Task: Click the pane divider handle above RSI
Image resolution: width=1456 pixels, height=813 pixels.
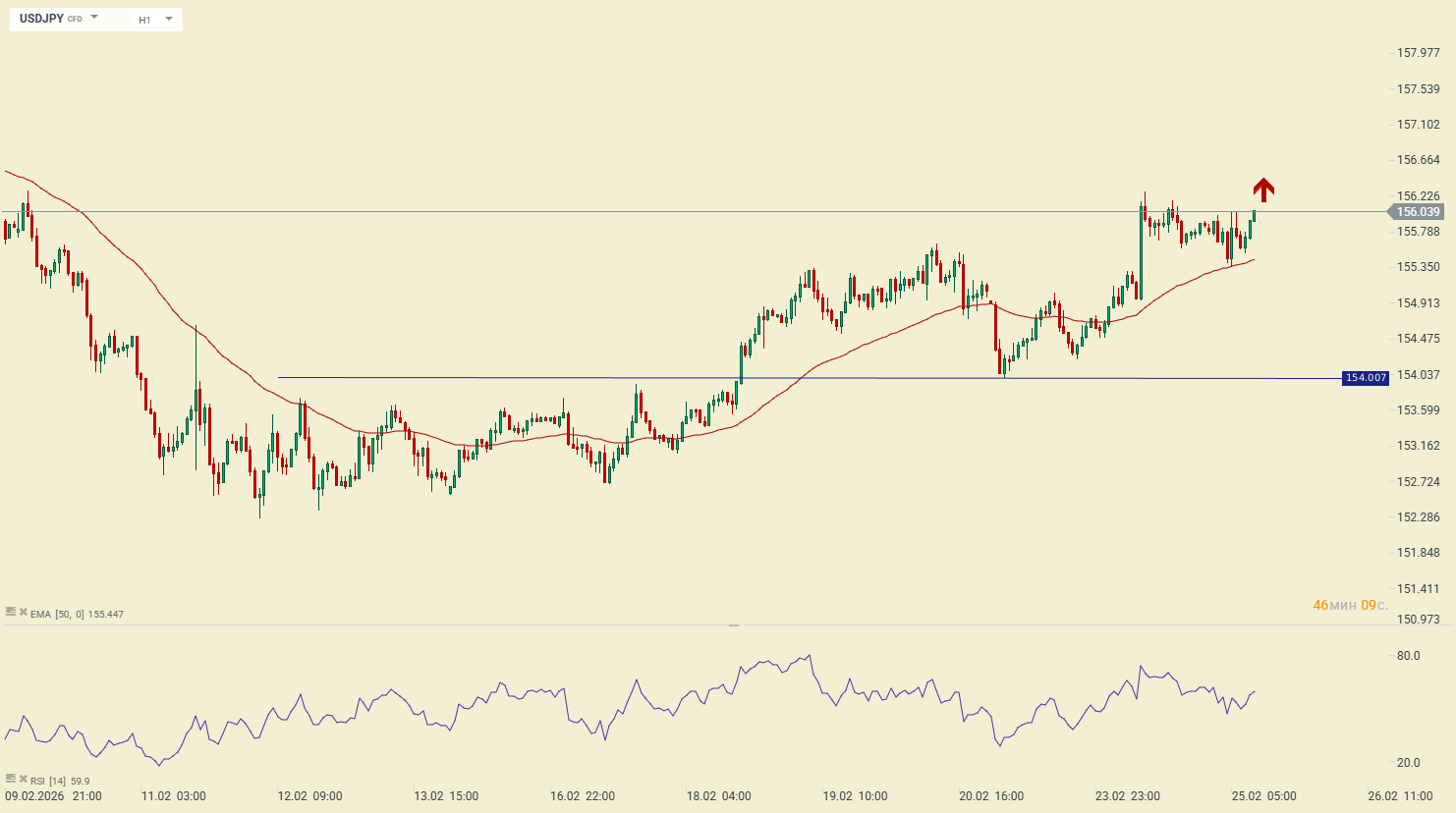Action: (733, 624)
